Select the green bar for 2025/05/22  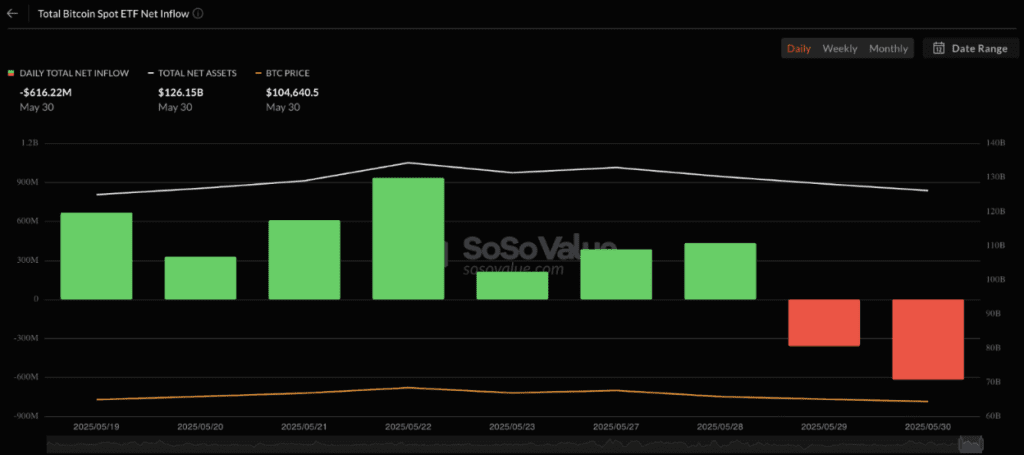[408, 239]
